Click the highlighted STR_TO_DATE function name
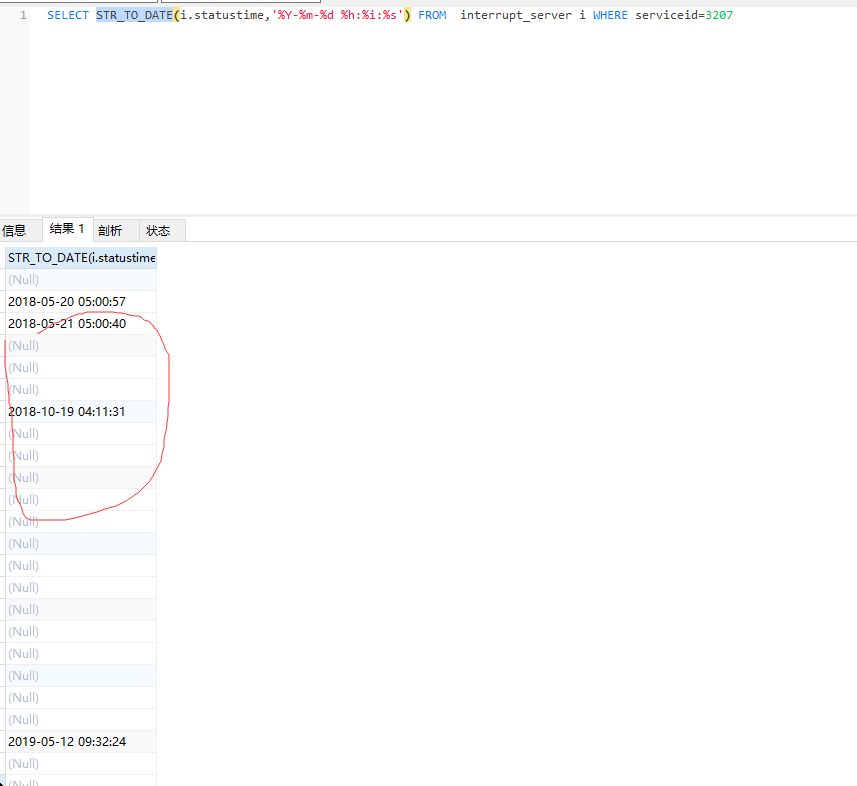Screen dimensions: 857x786 pyautogui.click(x=134, y=16)
